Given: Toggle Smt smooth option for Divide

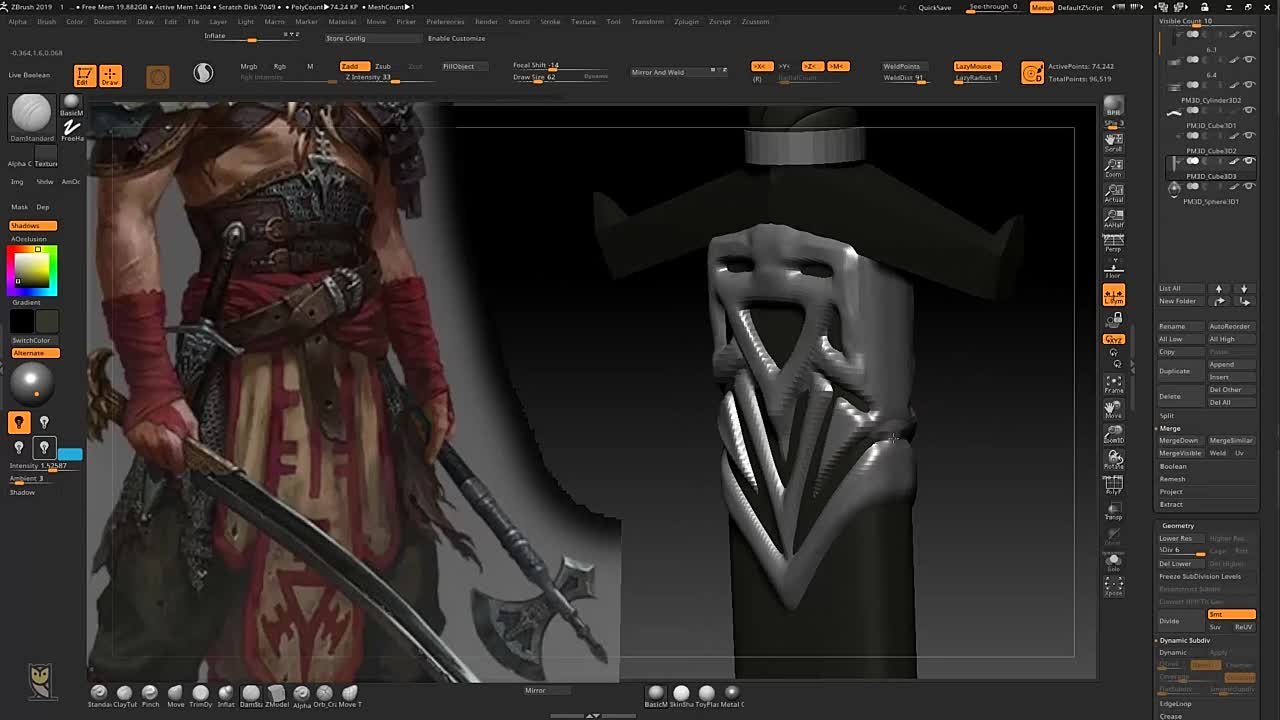Looking at the screenshot, I should pos(1231,614).
